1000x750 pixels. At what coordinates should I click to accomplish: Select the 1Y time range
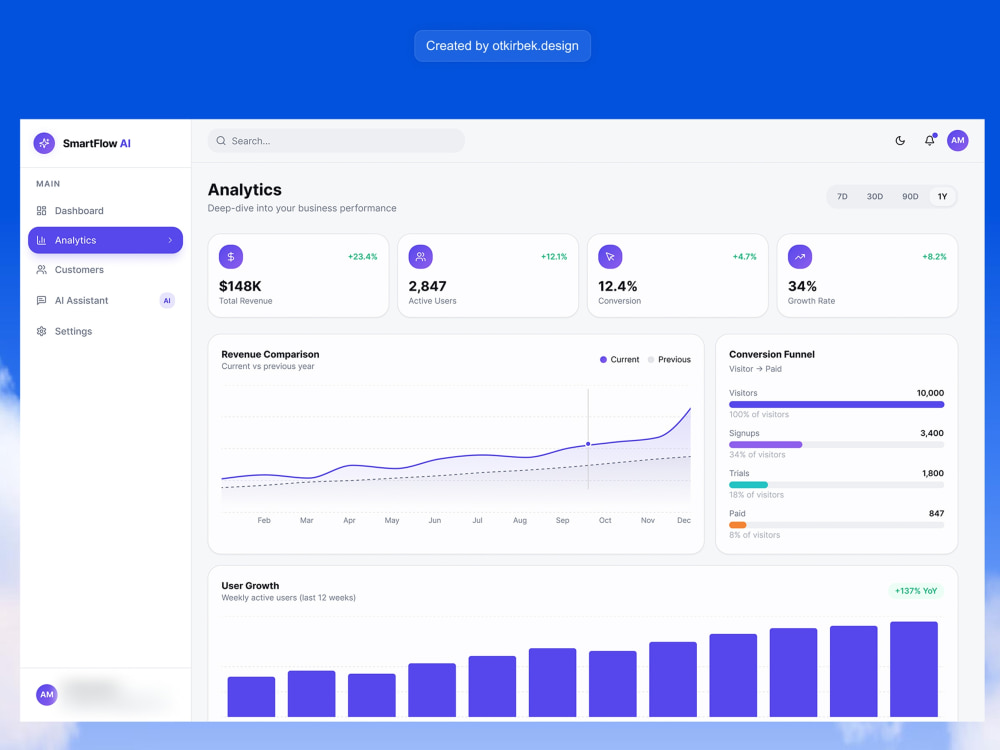point(943,196)
